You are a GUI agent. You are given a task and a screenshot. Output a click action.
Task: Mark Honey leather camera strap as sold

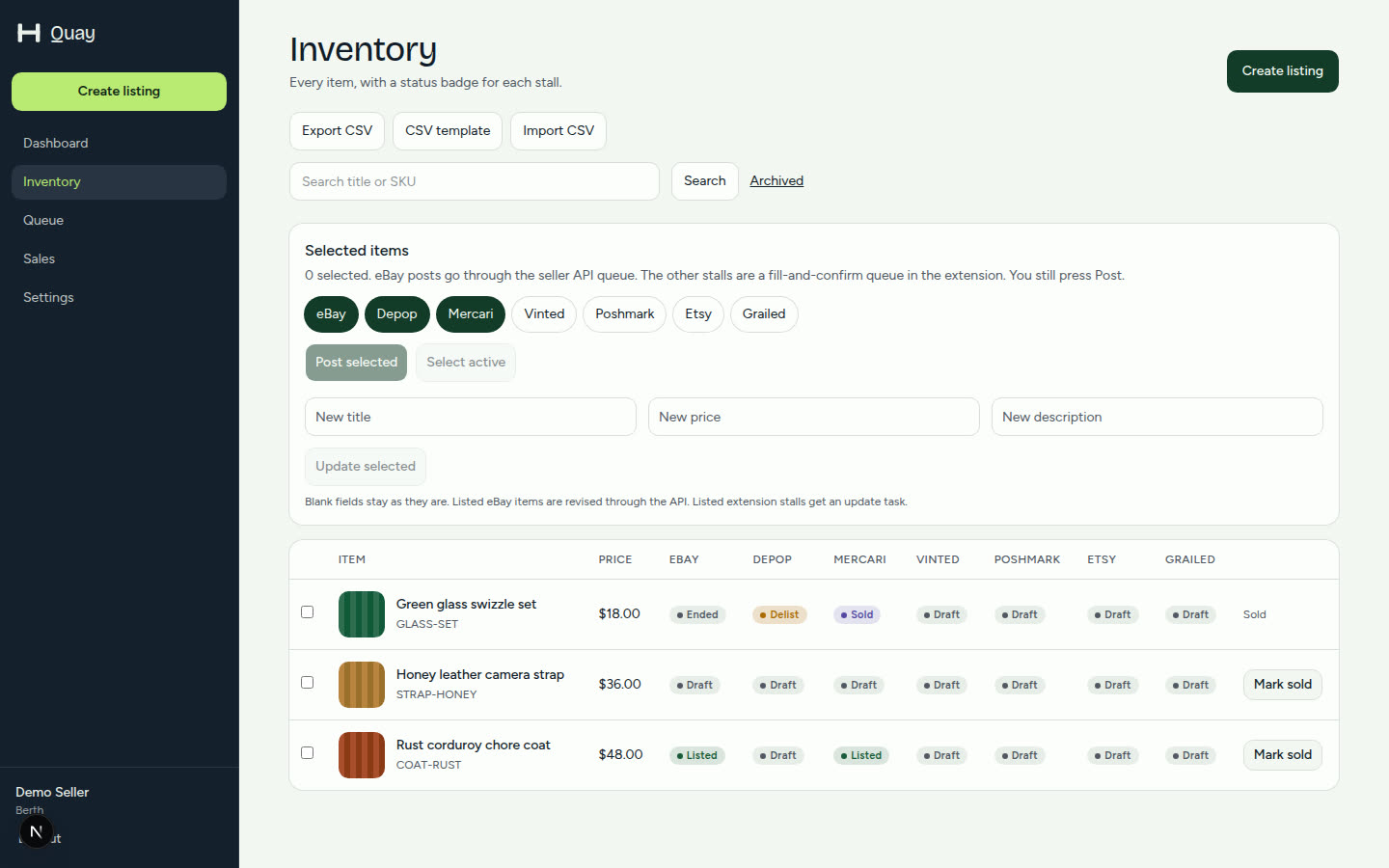[1282, 685]
